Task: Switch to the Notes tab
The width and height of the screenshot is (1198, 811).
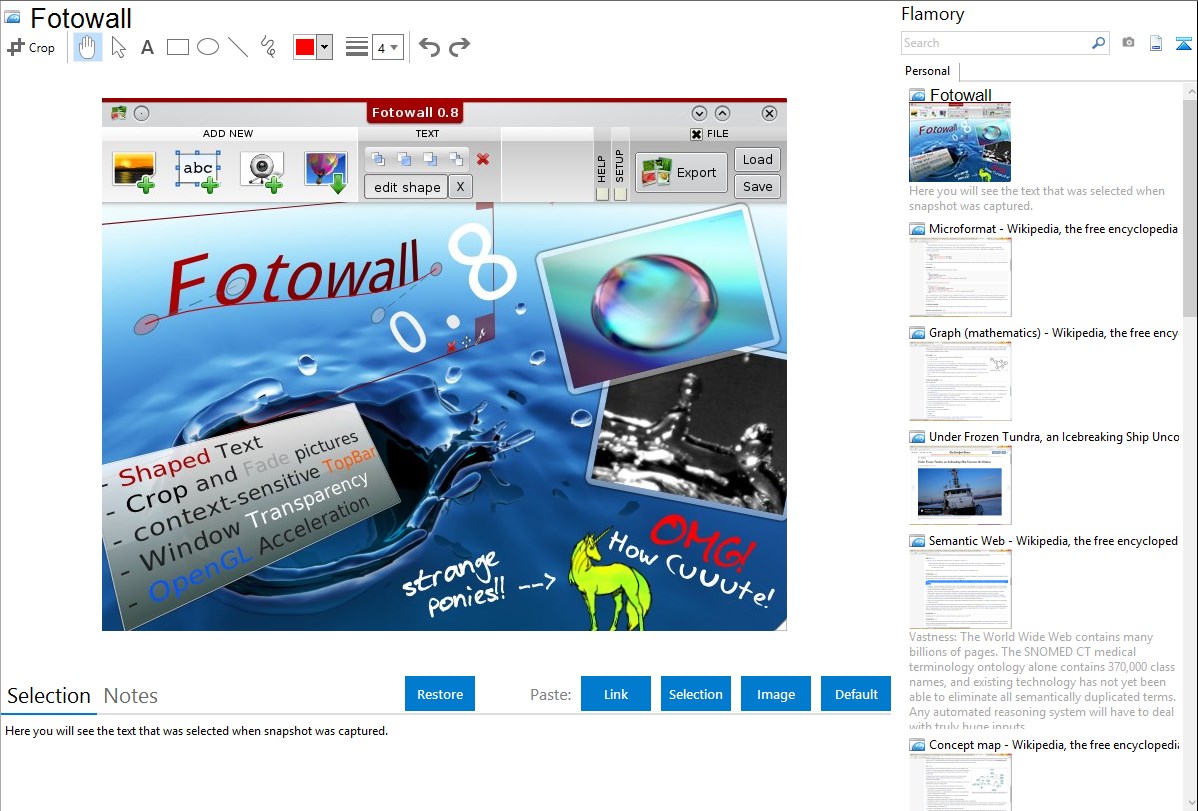Action: click(x=131, y=696)
